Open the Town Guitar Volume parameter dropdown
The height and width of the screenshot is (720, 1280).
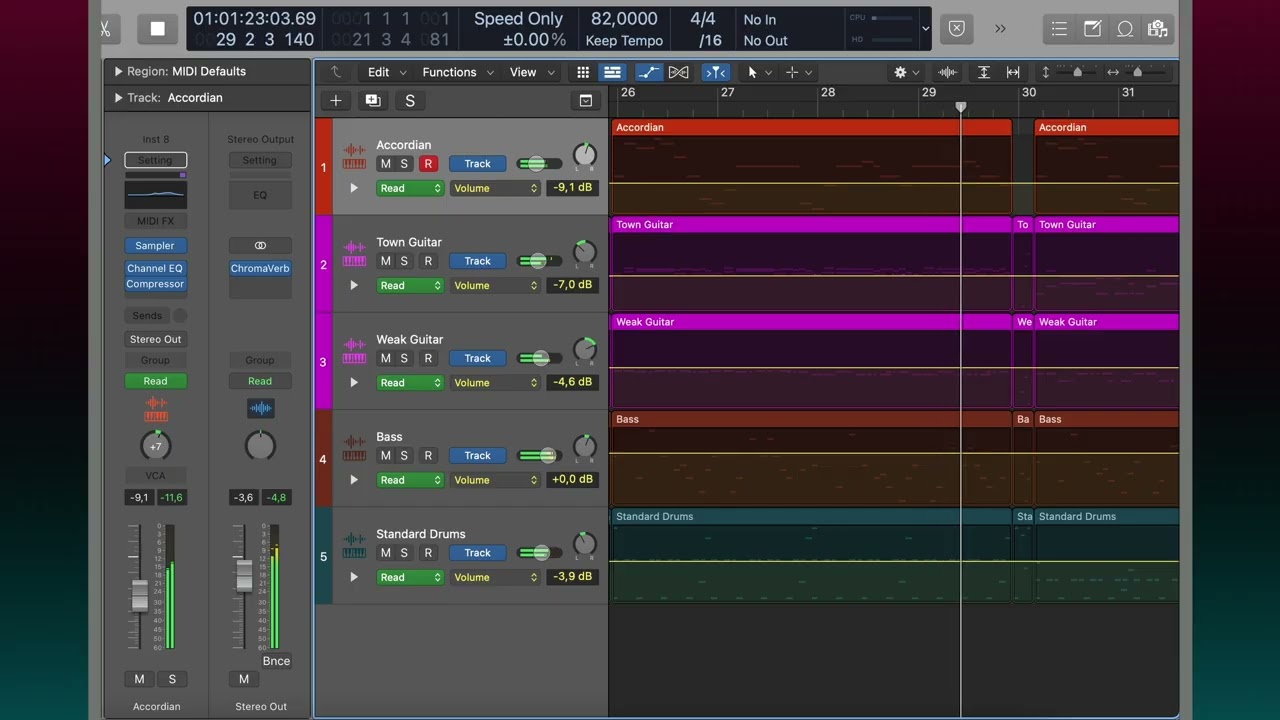pos(495,285)
